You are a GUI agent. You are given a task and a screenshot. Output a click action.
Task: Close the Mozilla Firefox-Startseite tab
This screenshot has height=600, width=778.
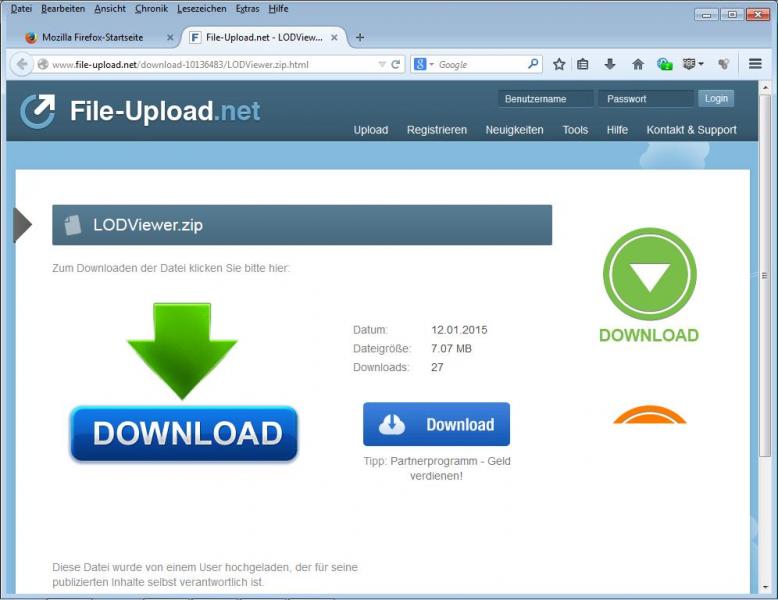170,37
